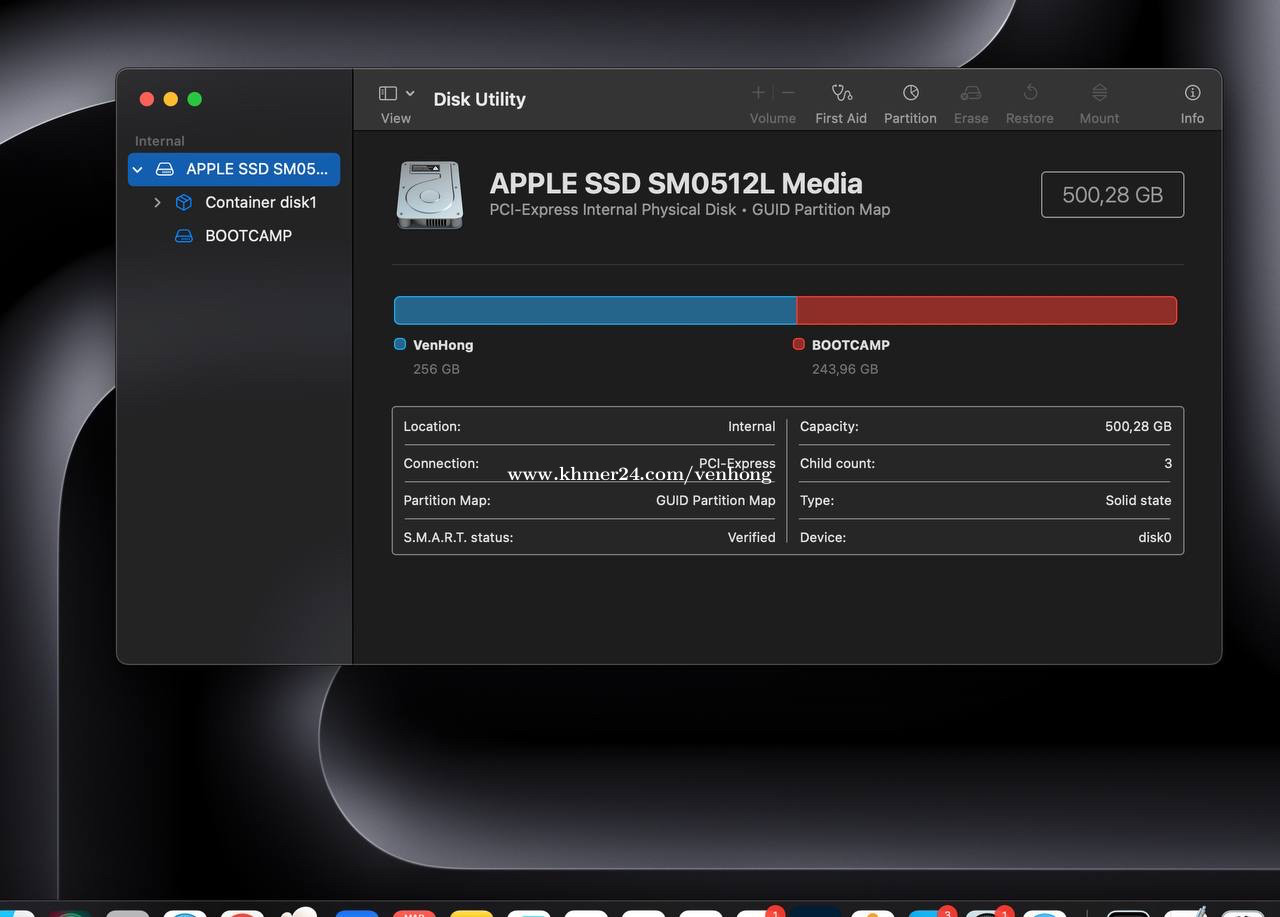Viewport: 1280px width, 917px height.
Task: Click the 500,28 GB capacity box
Action: 1112,194
